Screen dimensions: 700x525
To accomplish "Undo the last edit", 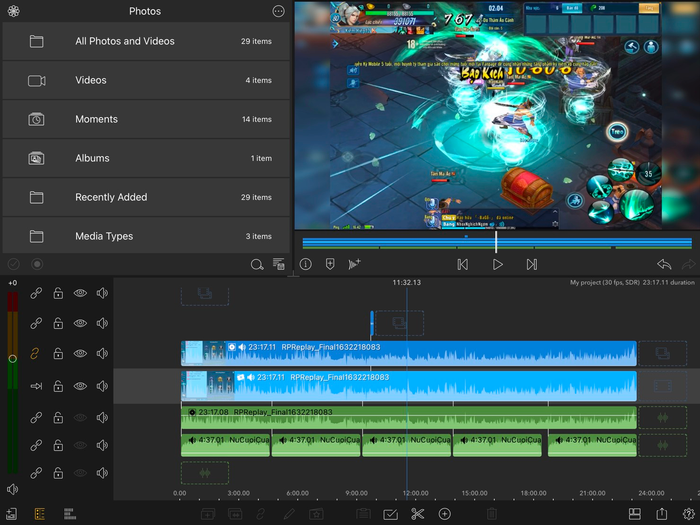I will click(x=664, y=264).
